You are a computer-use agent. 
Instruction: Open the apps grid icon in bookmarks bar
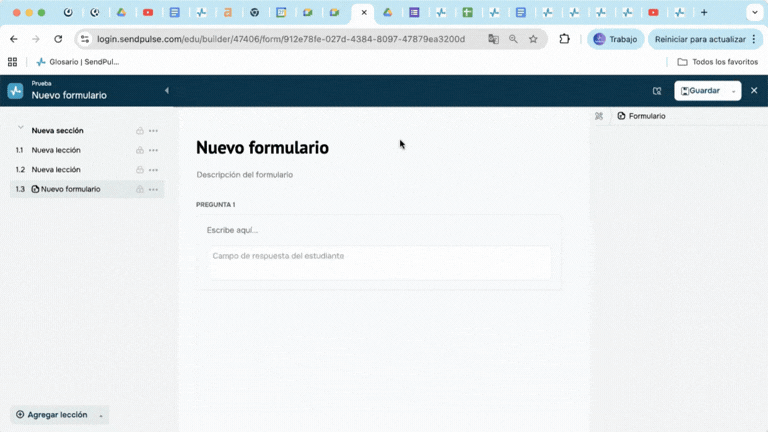coord(12,62)
